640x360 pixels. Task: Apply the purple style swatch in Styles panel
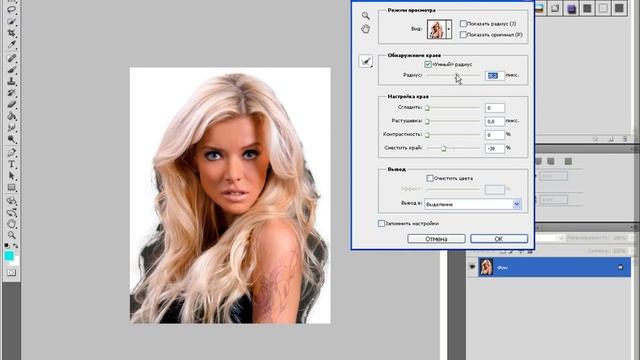point(571,8)
